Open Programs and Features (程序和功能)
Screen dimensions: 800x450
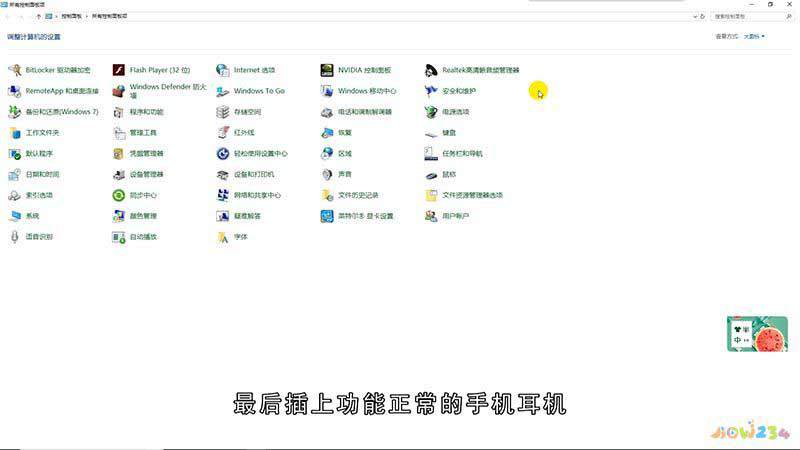click(138, 112)
